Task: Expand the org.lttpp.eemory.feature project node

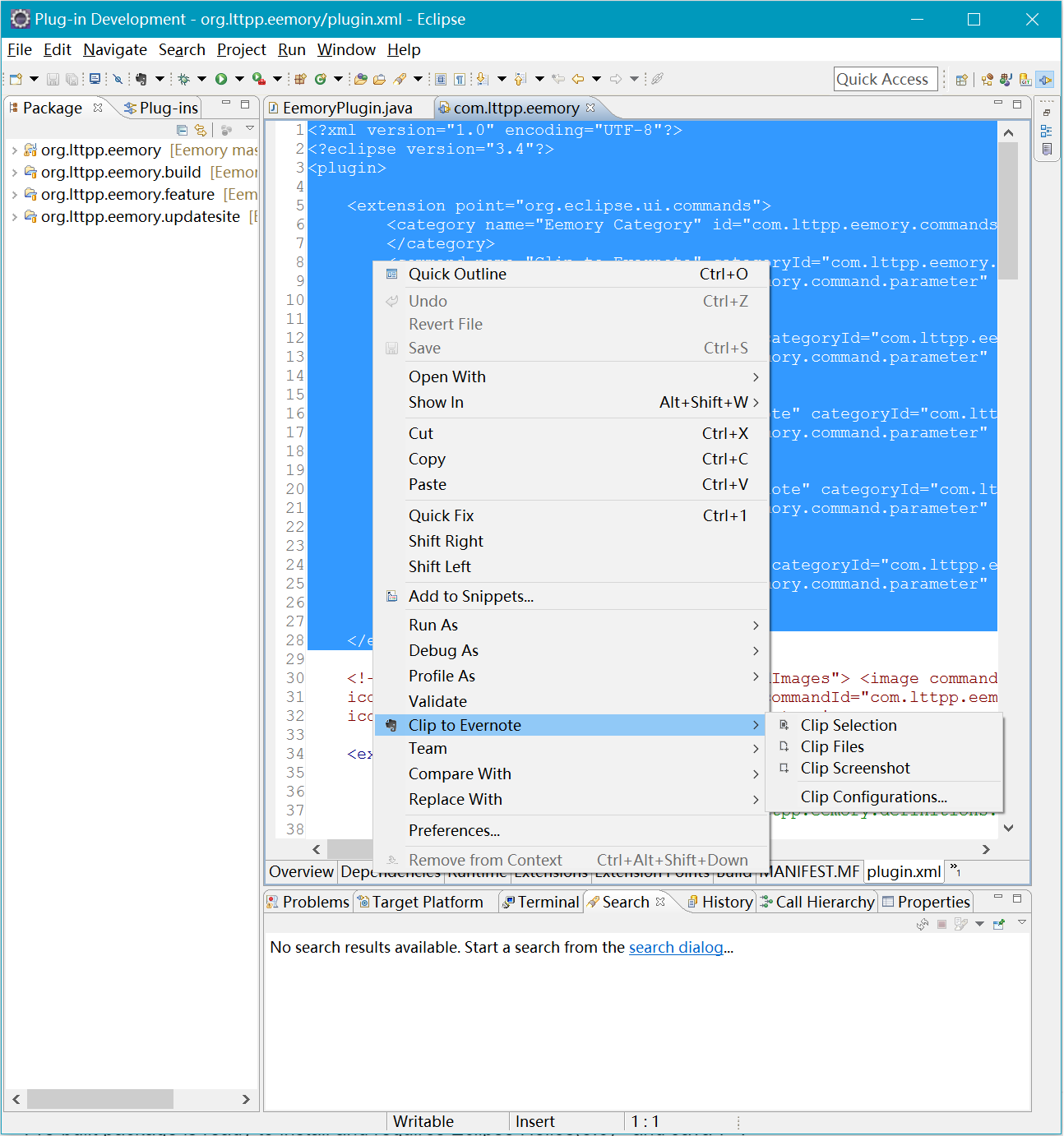Action: click(14, 195)
